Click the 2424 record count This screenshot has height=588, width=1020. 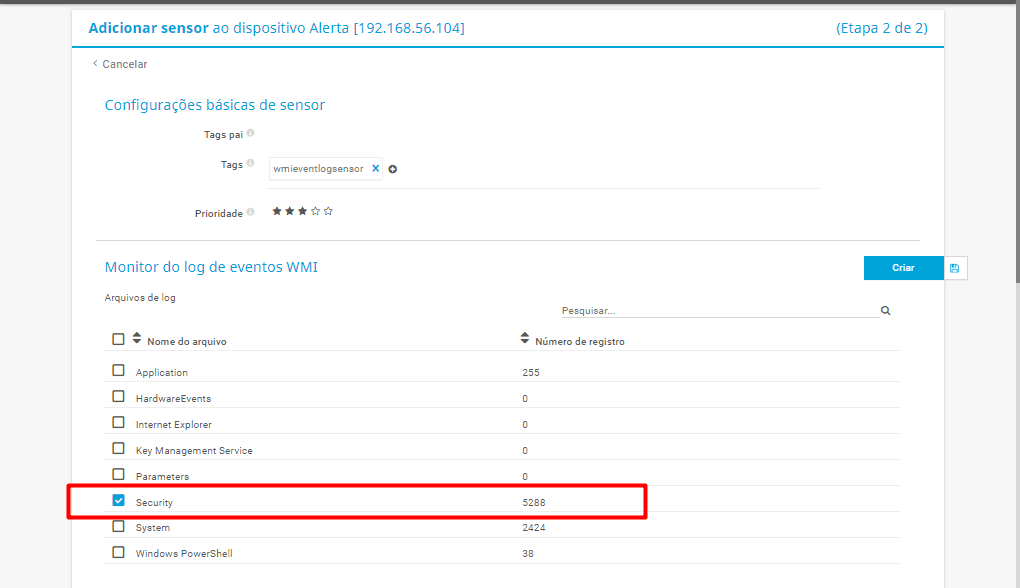pyautogui.click(x=533, y=528)
